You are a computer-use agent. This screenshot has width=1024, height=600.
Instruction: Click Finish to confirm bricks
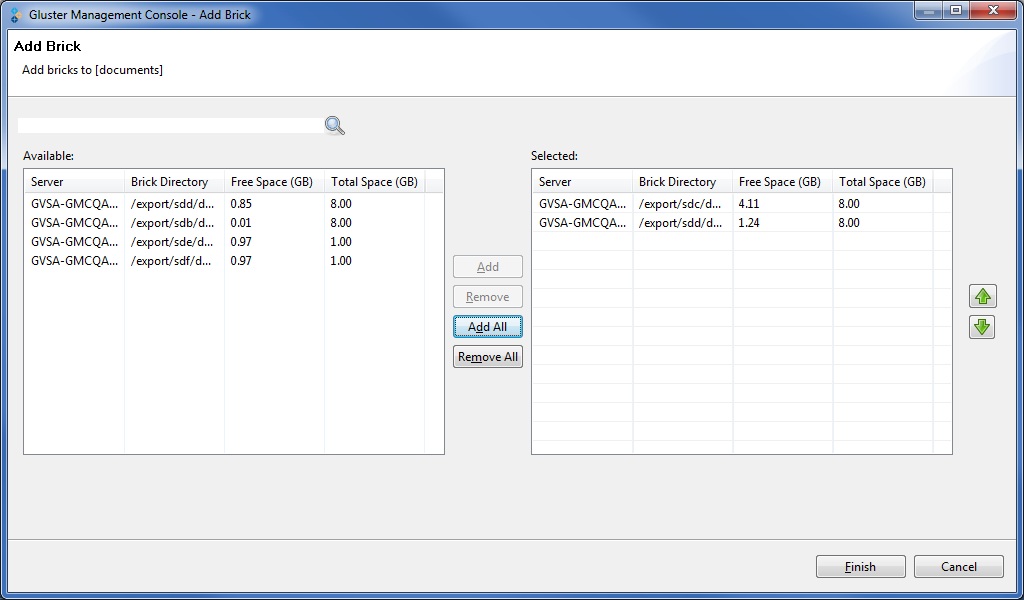tap(860, 567)
